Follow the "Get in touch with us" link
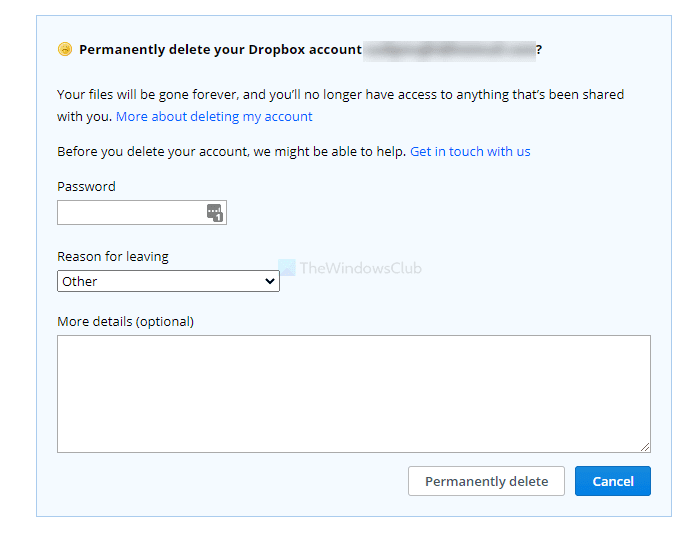This screenshot has width=700, height=536. [470, 152]
